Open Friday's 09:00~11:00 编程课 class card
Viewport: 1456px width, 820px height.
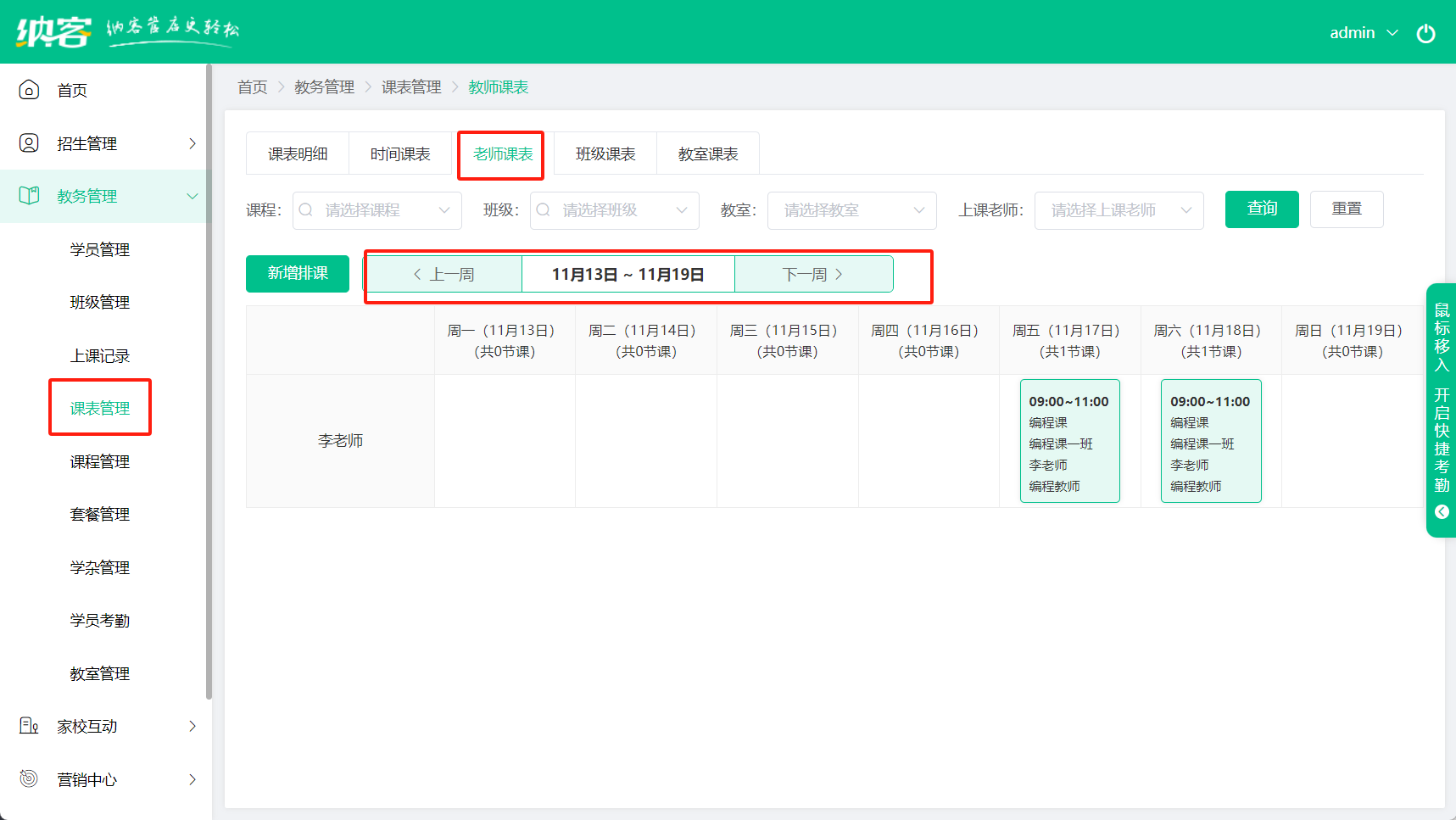coord(1069,441)
